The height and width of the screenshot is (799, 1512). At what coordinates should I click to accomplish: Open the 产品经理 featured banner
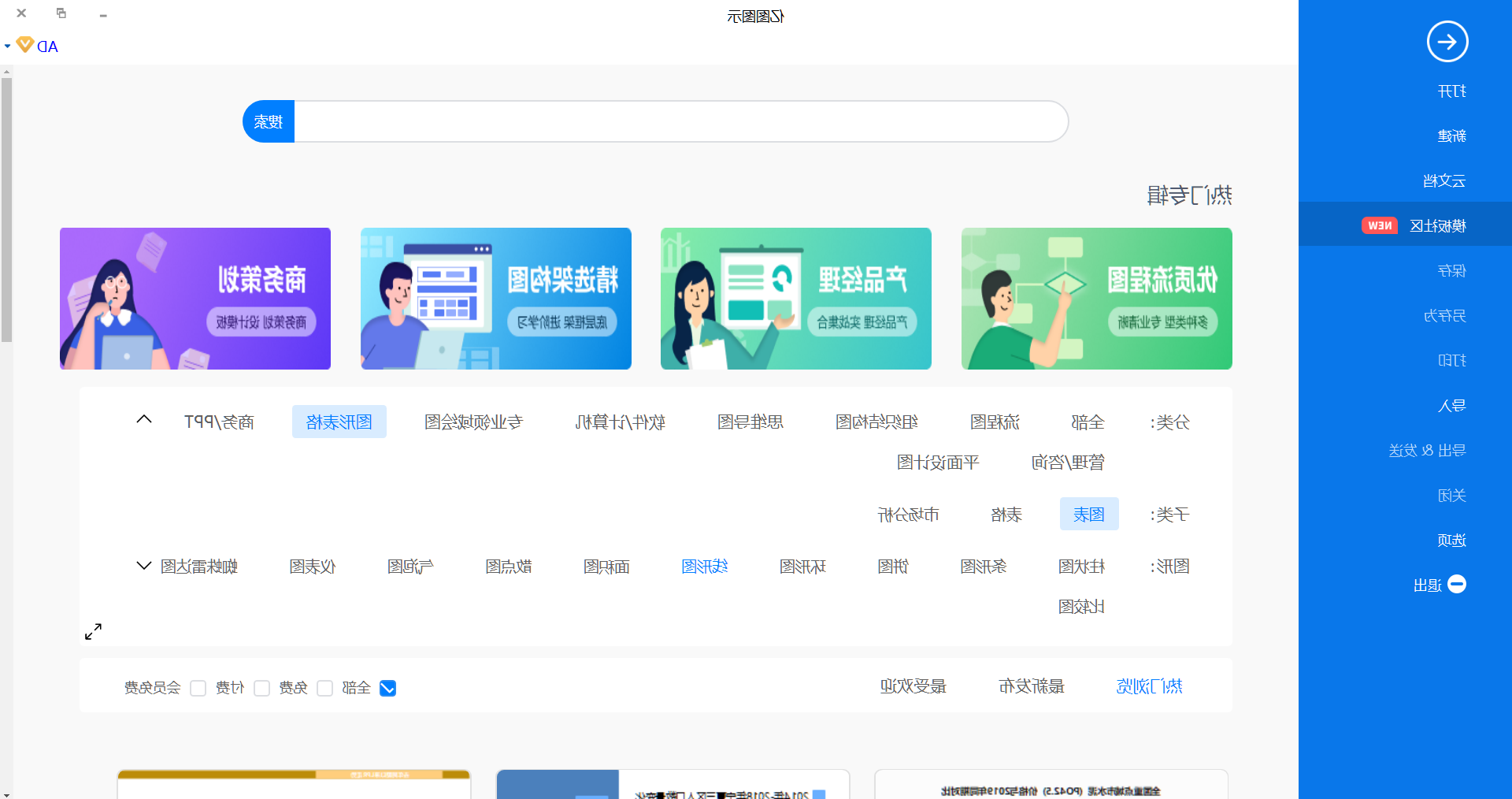pos(795,299)
